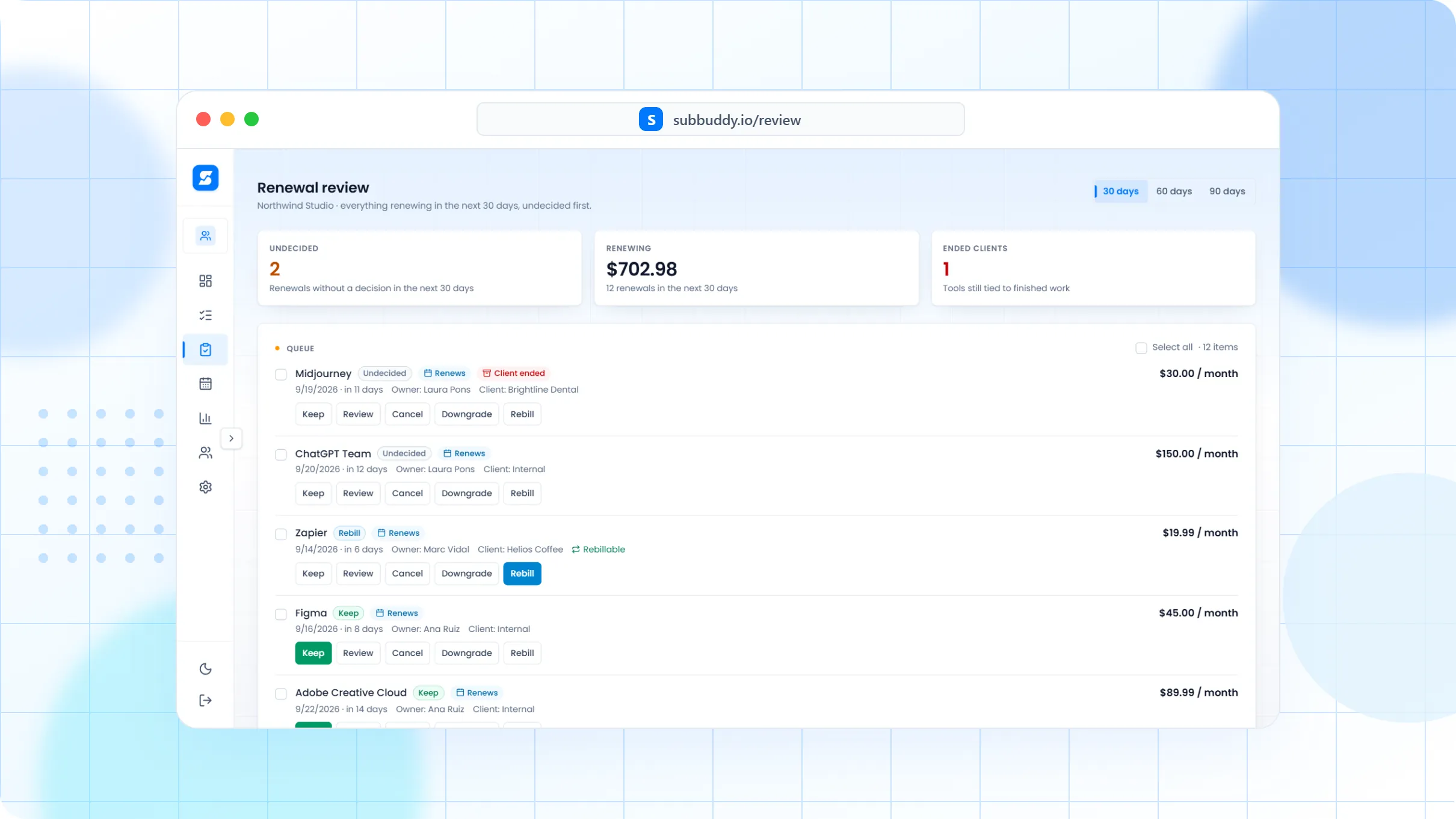This screenshot has width=1456, height=819.
Task: Click the SubBuddy logo in the sidebar
Action: coord(205,178)
